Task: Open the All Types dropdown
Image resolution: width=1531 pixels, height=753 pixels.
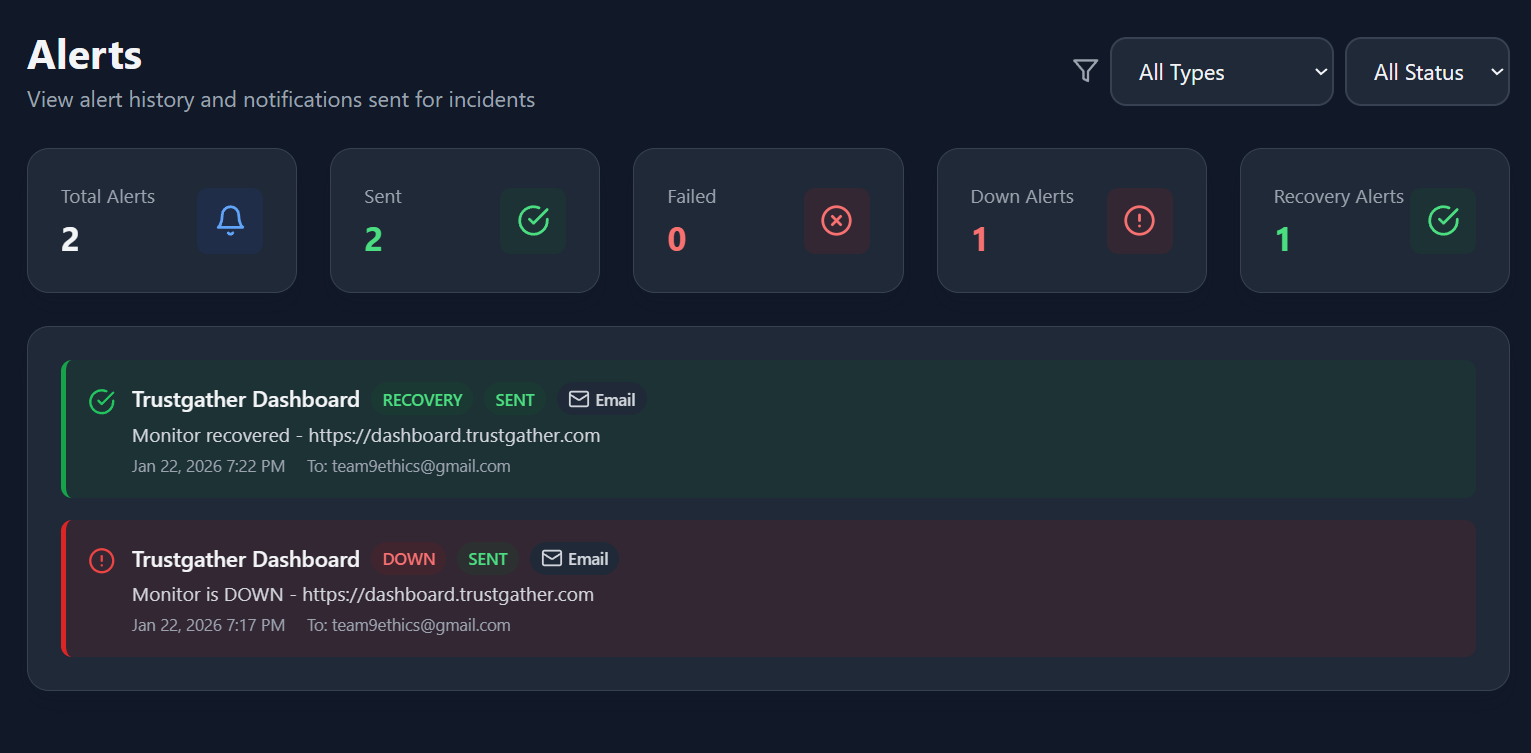Action: (1221, 71)
